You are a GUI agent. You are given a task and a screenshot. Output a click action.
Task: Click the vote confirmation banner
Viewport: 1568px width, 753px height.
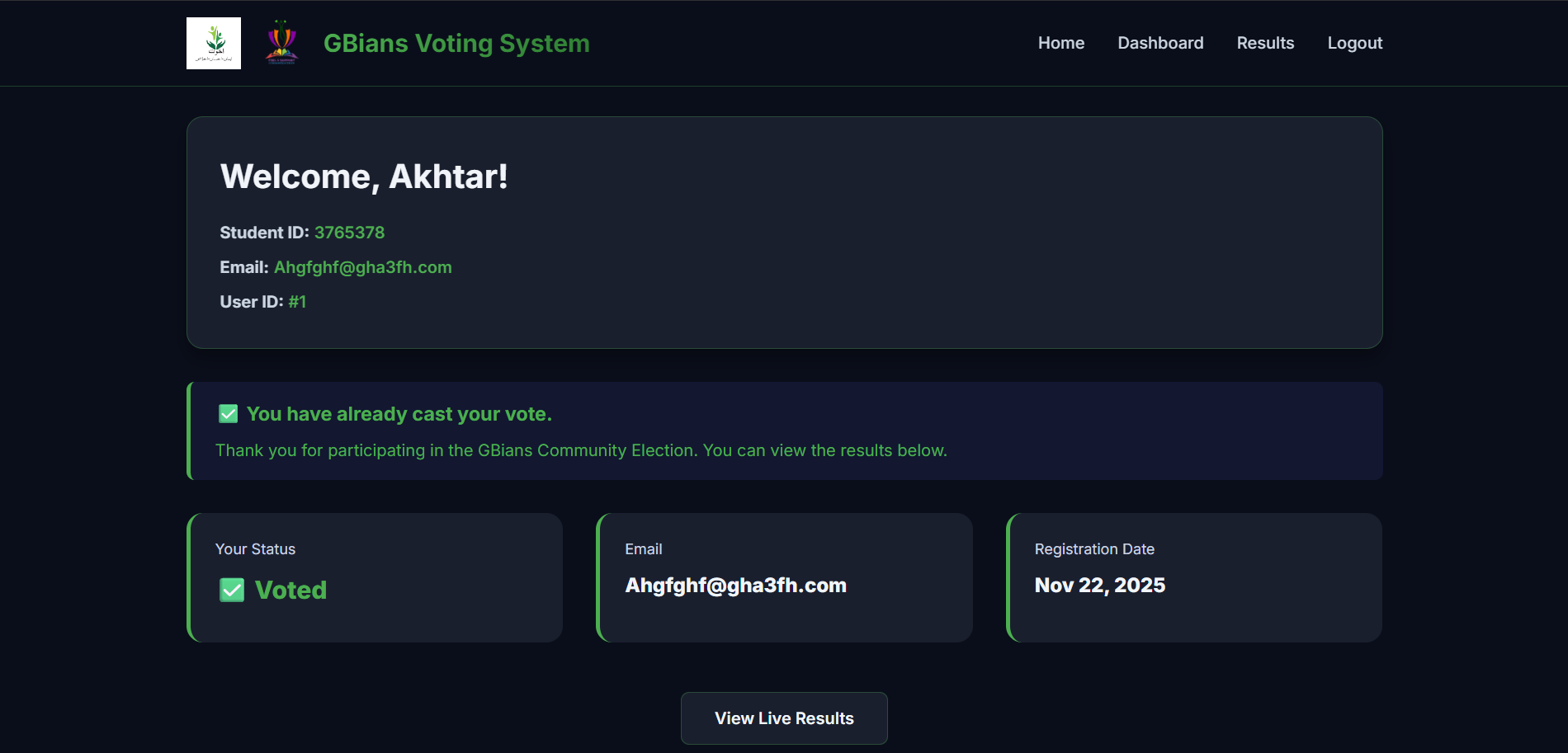tap(784, 431)
